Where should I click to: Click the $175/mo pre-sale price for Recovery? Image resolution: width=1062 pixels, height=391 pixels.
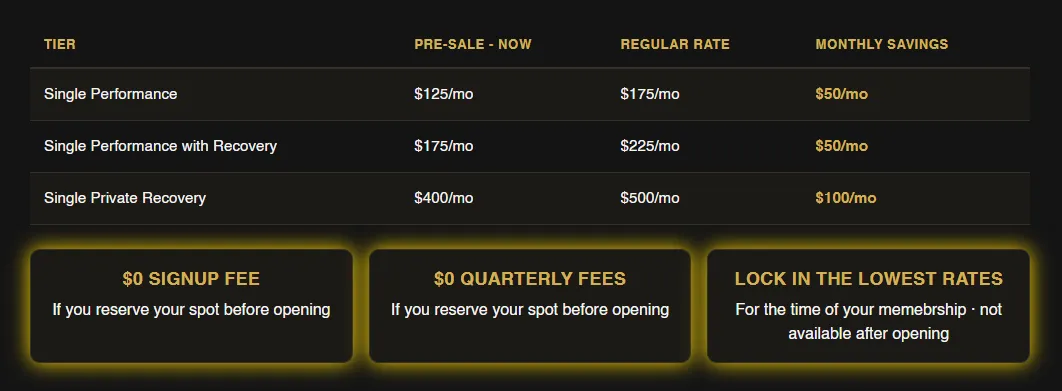pyautogui.click(x=444, y=146)
